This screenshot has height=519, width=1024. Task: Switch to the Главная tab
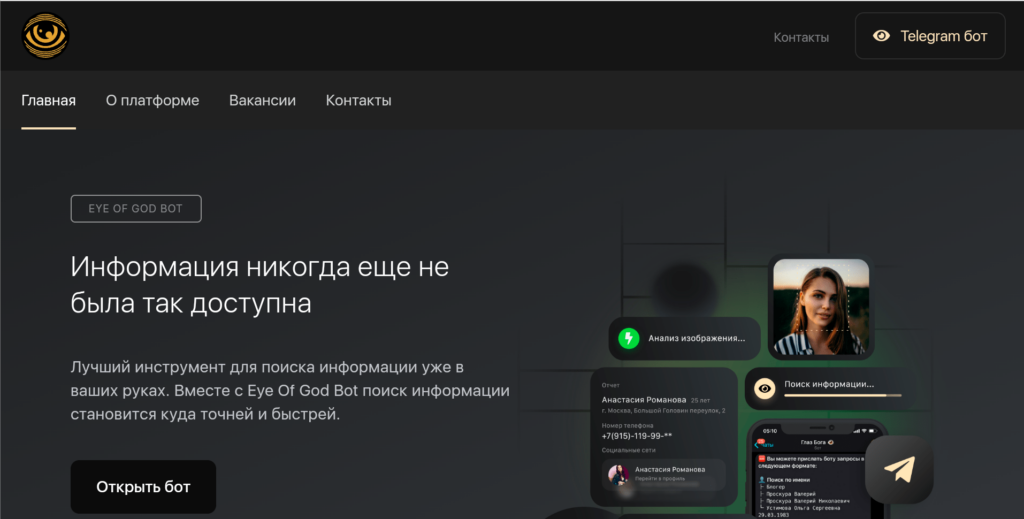[48, 101]
